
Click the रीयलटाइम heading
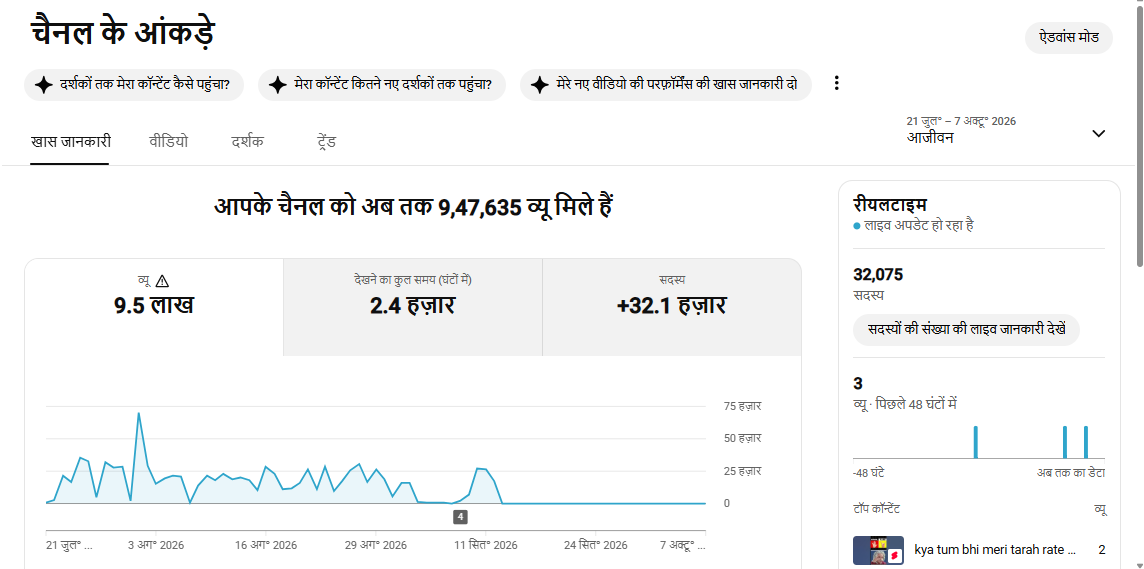click(x=889, y=206)
